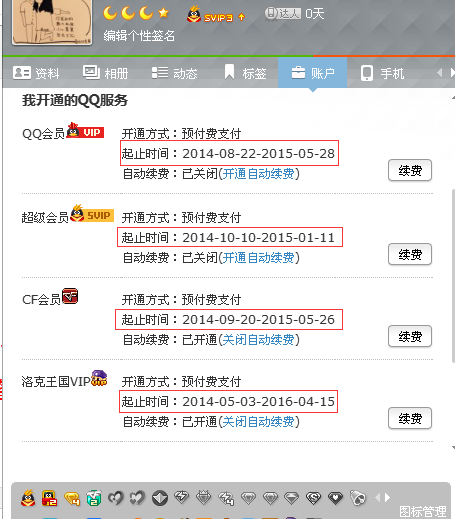Open the 相册 tab

[x=105, y=73]
